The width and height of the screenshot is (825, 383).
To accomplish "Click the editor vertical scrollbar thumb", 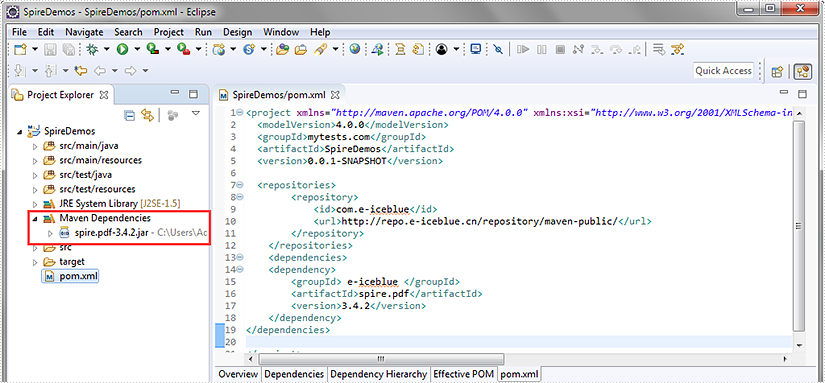I will coord(798,226).
